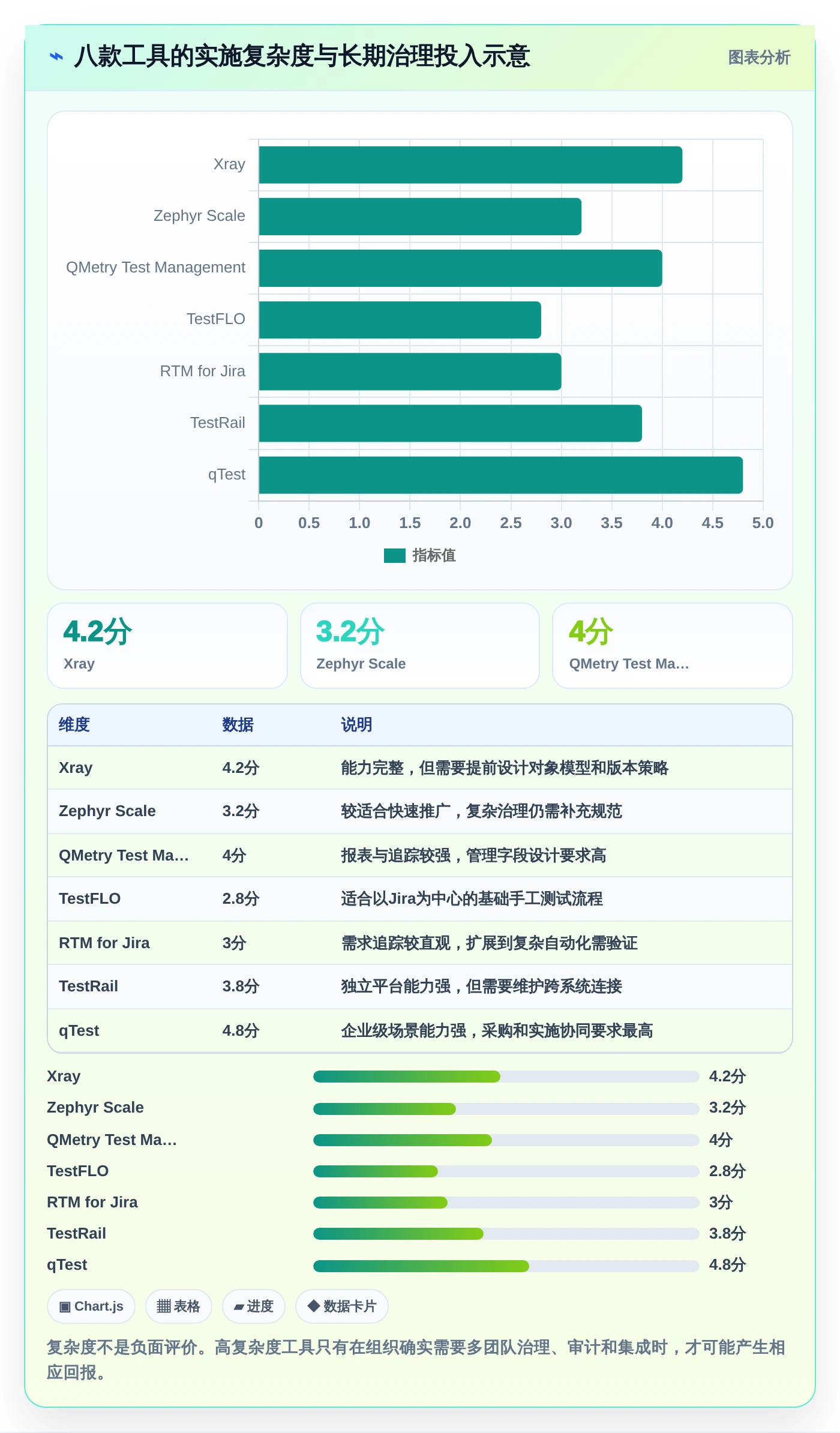The image size is (840, 1433).
Task: Click the description 适合以Jira为中心的基础手工测试流程
Action: pos(472,898)
